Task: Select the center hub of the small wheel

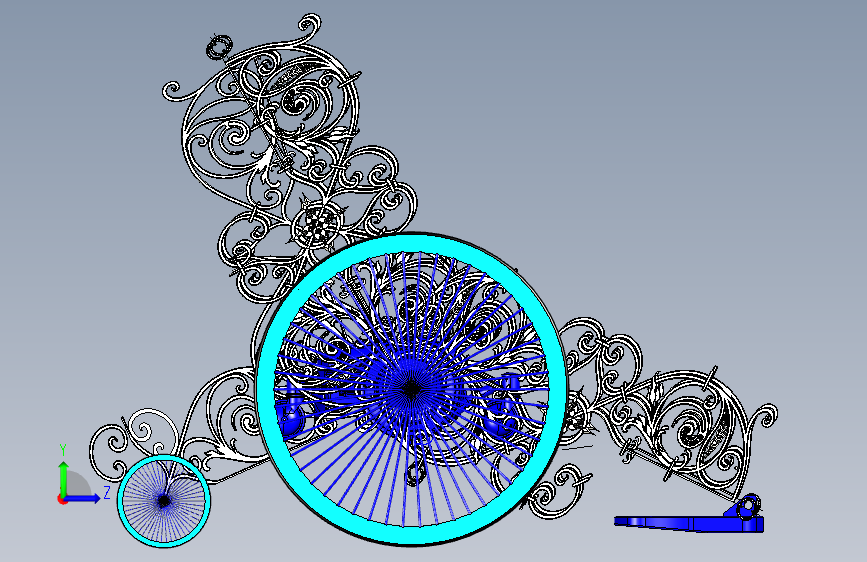Action: [164, 502]
